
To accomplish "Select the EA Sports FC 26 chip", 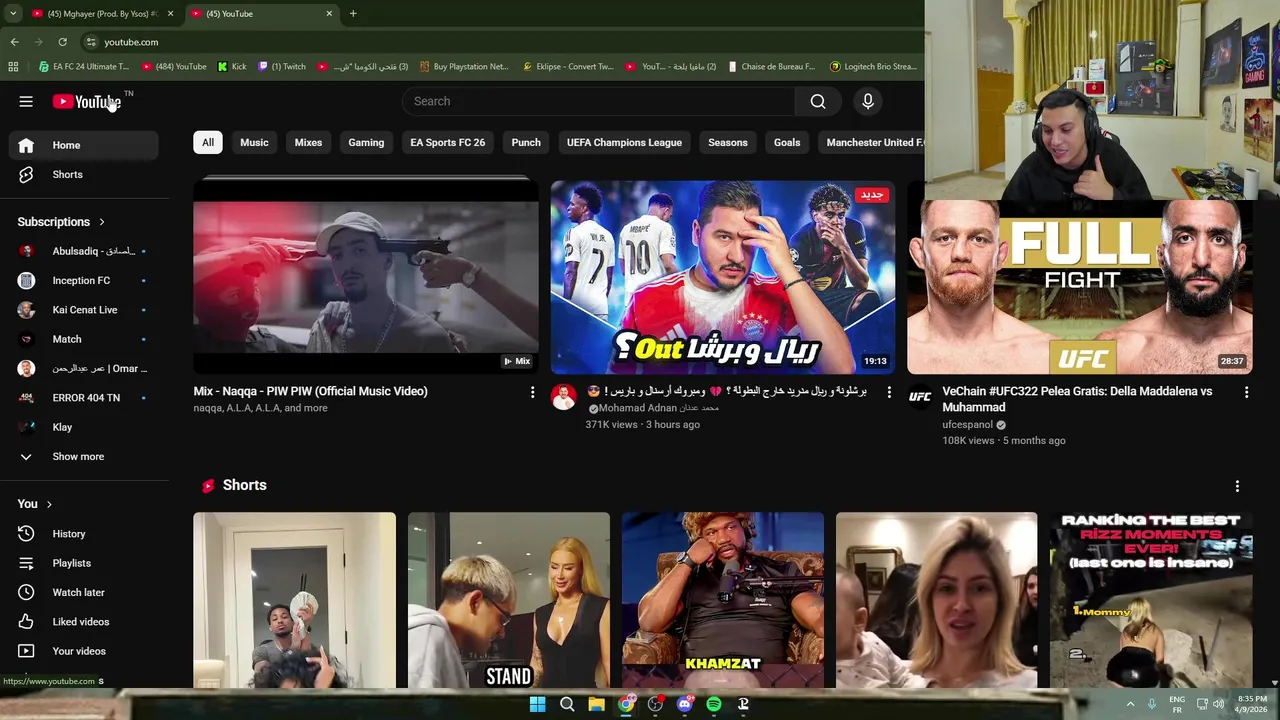I will click(447, 142).
